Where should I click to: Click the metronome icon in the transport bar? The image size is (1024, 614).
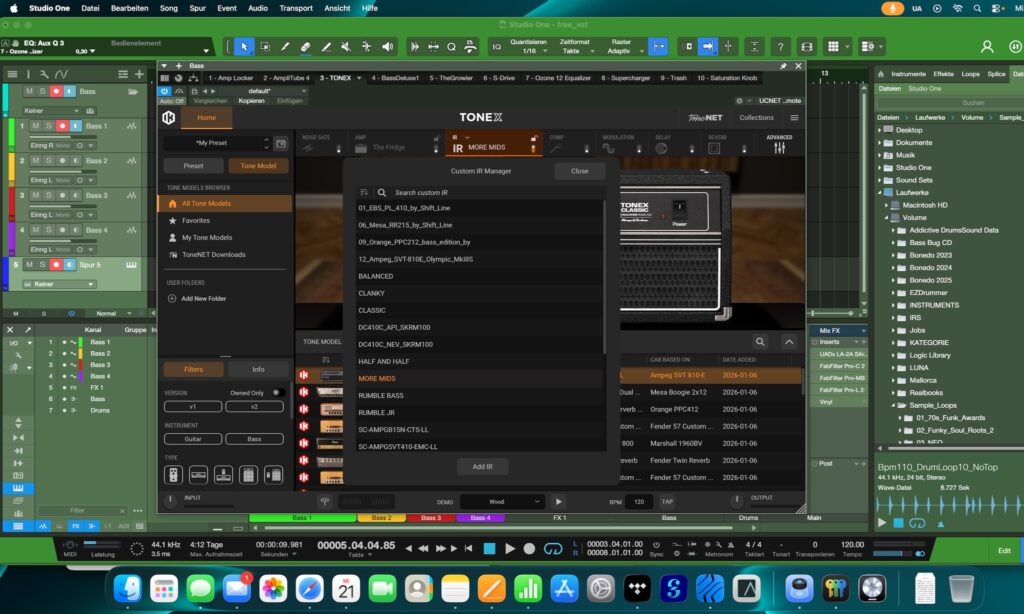730,545
